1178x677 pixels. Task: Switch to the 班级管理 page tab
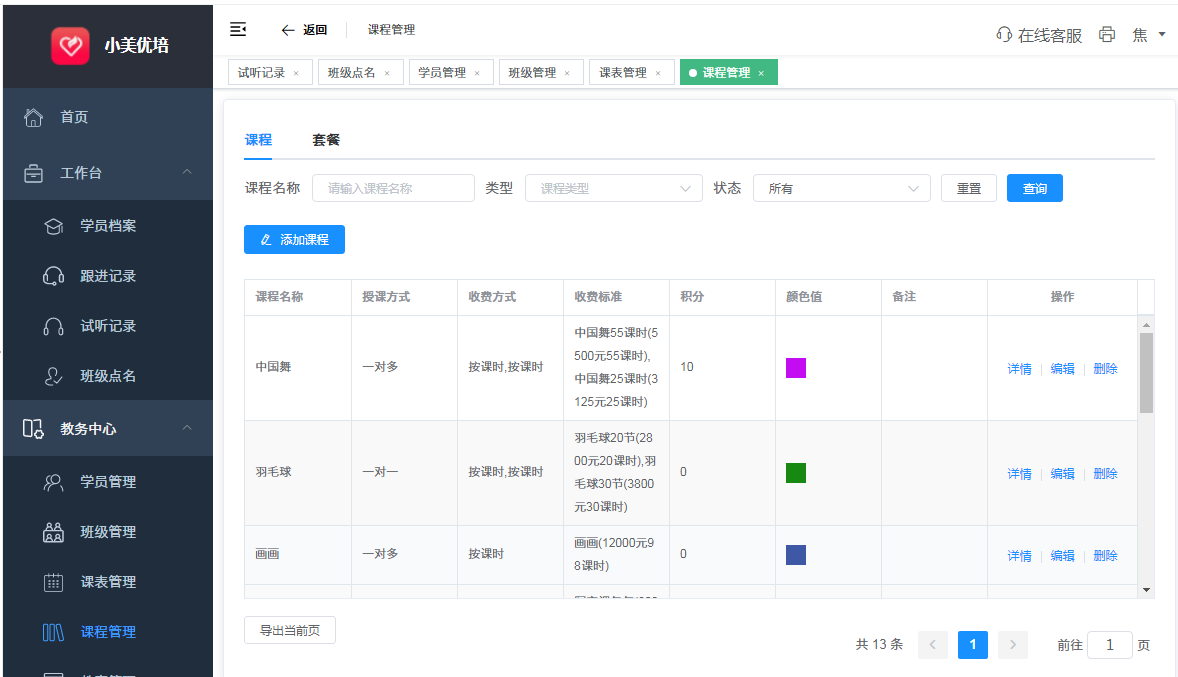(532, 73)
